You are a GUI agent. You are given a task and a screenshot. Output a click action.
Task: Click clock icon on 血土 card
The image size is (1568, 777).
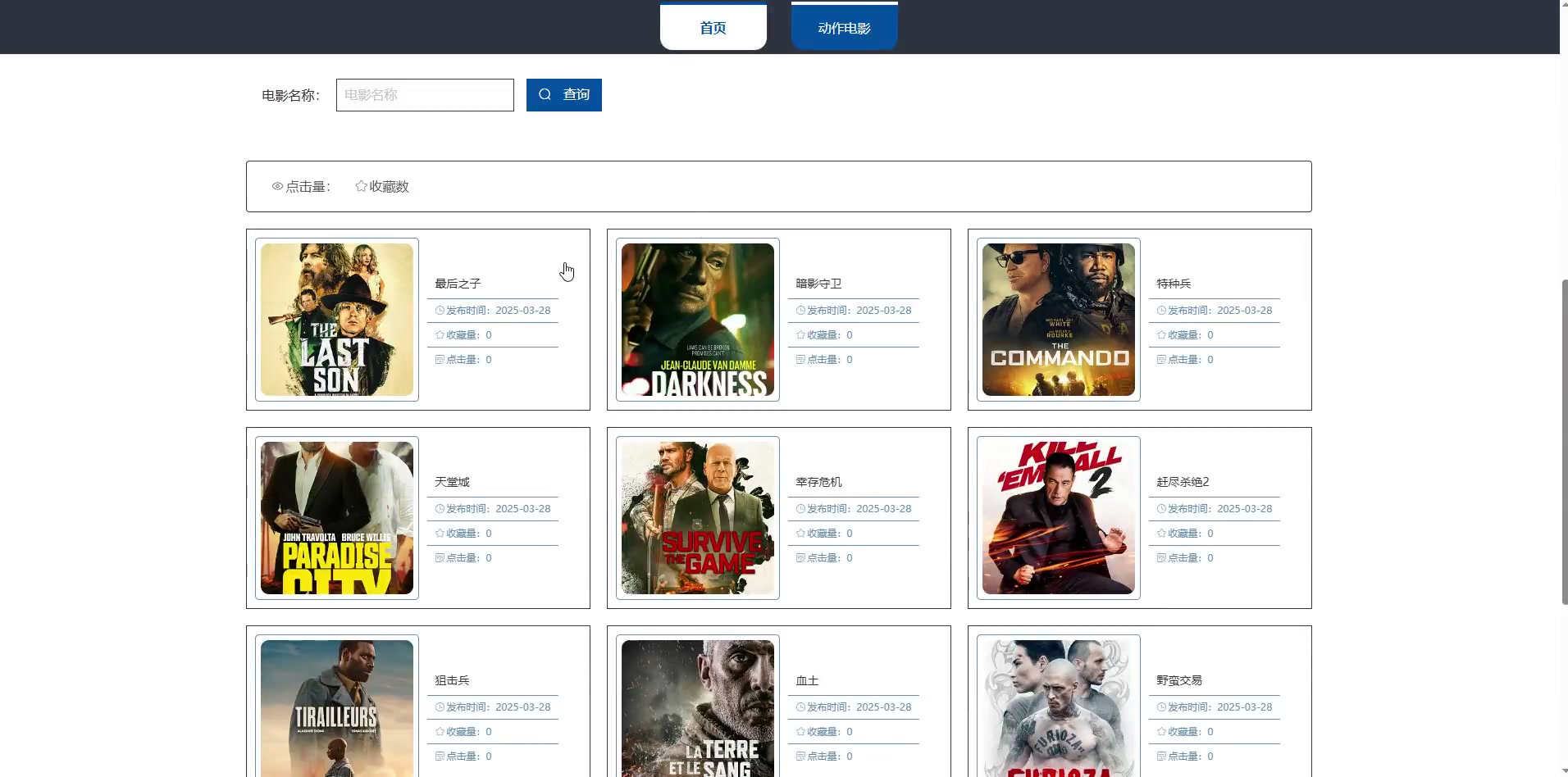pyautogui.click(x=800, y=707)
